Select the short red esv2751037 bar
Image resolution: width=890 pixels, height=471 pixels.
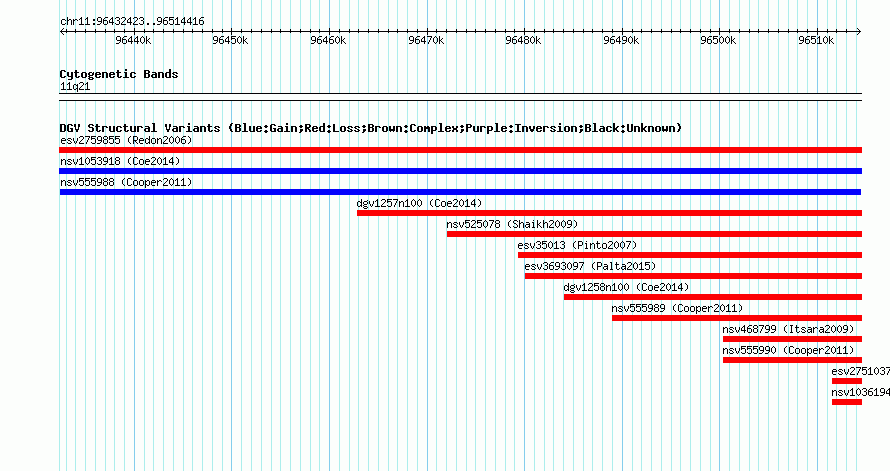[x=847, y=381]
